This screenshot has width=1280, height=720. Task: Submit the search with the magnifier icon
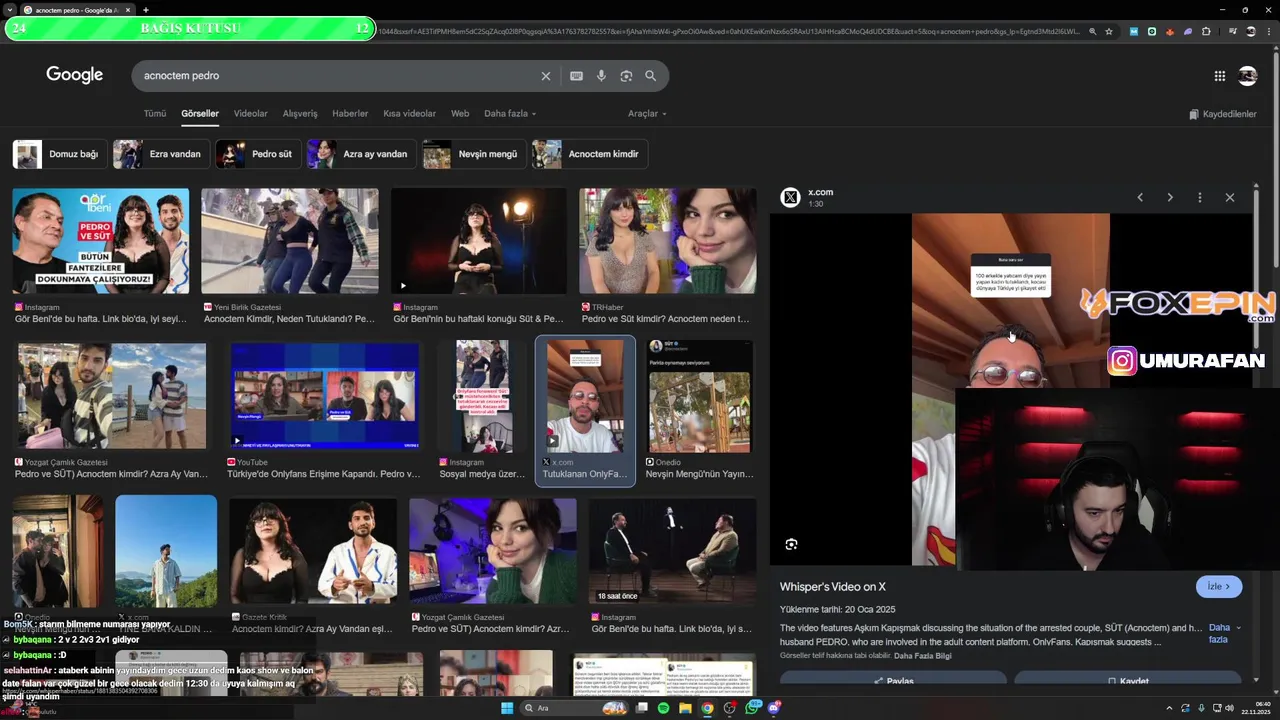click(651, 76)
